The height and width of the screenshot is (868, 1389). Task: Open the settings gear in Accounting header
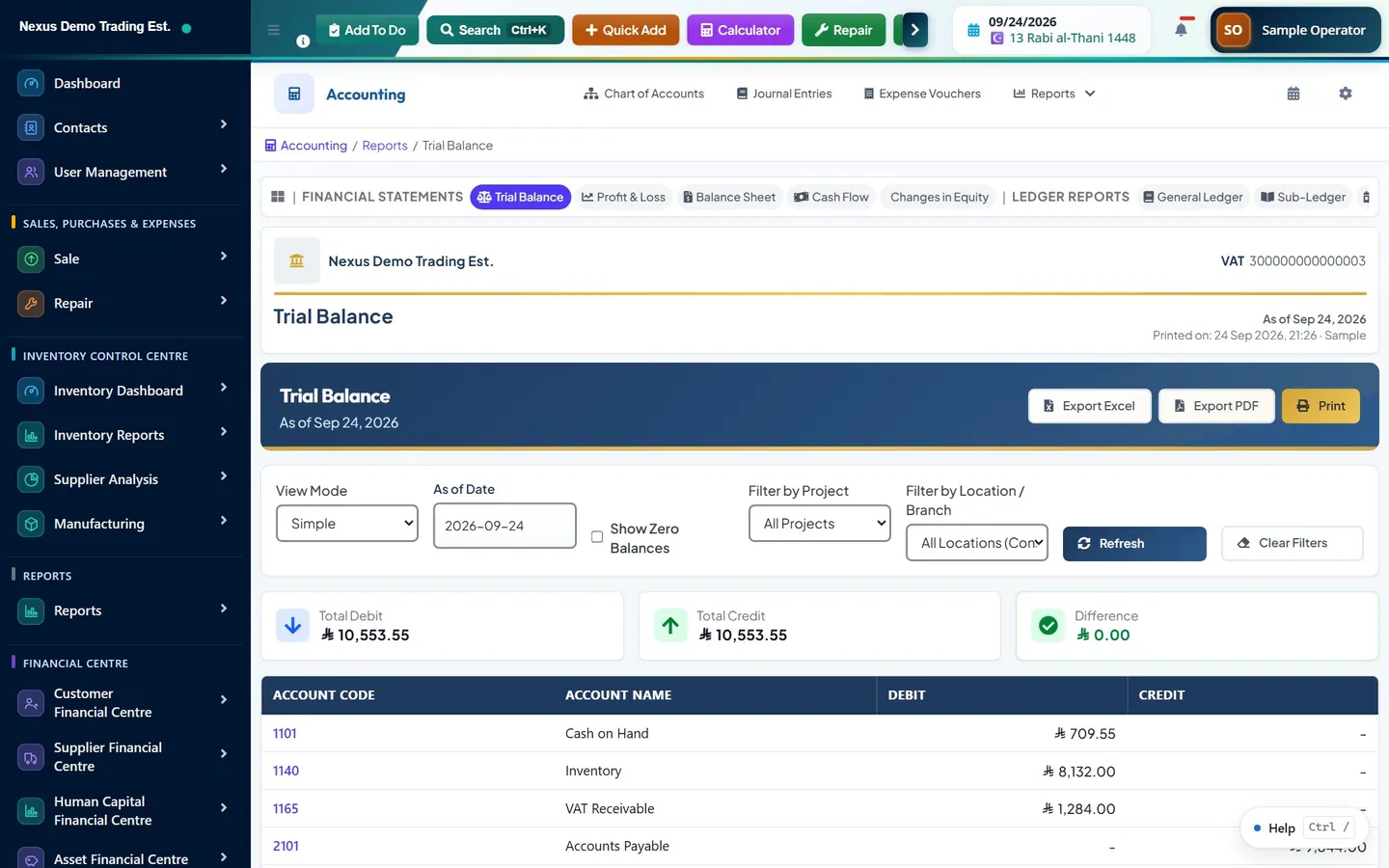[1346, 94]
